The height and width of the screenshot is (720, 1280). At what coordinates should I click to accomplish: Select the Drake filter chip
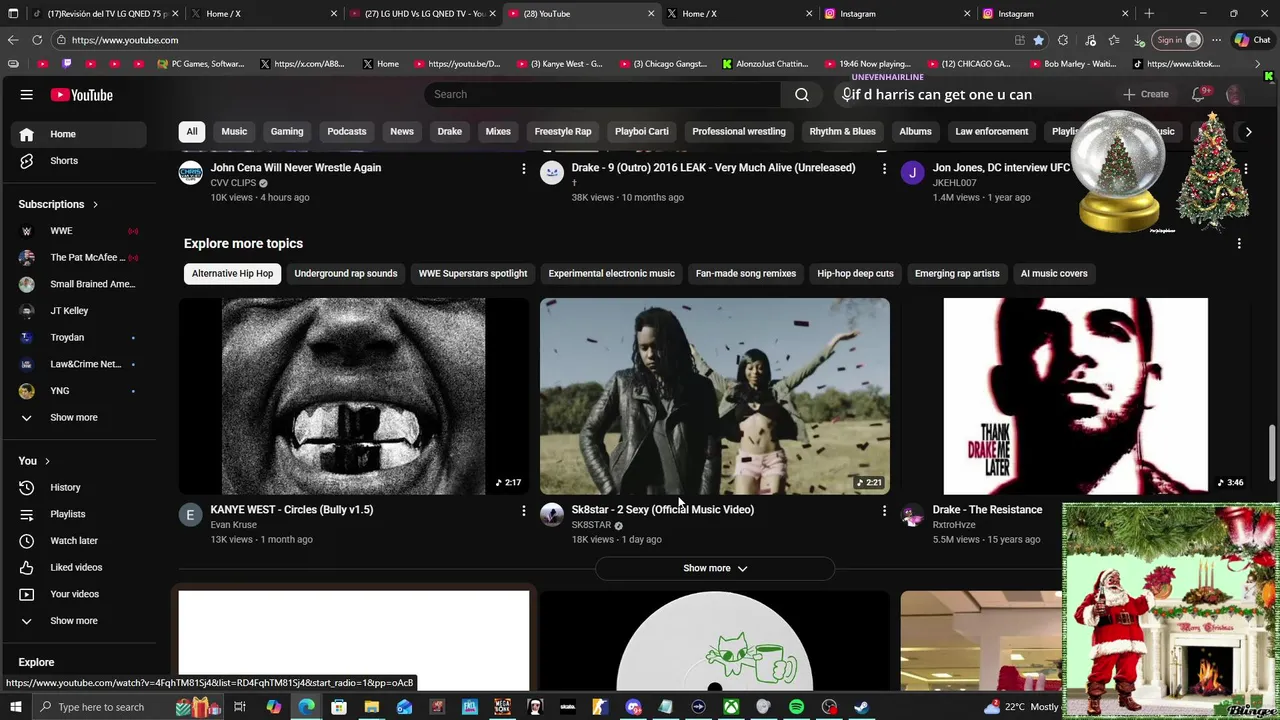pos(449,131)
